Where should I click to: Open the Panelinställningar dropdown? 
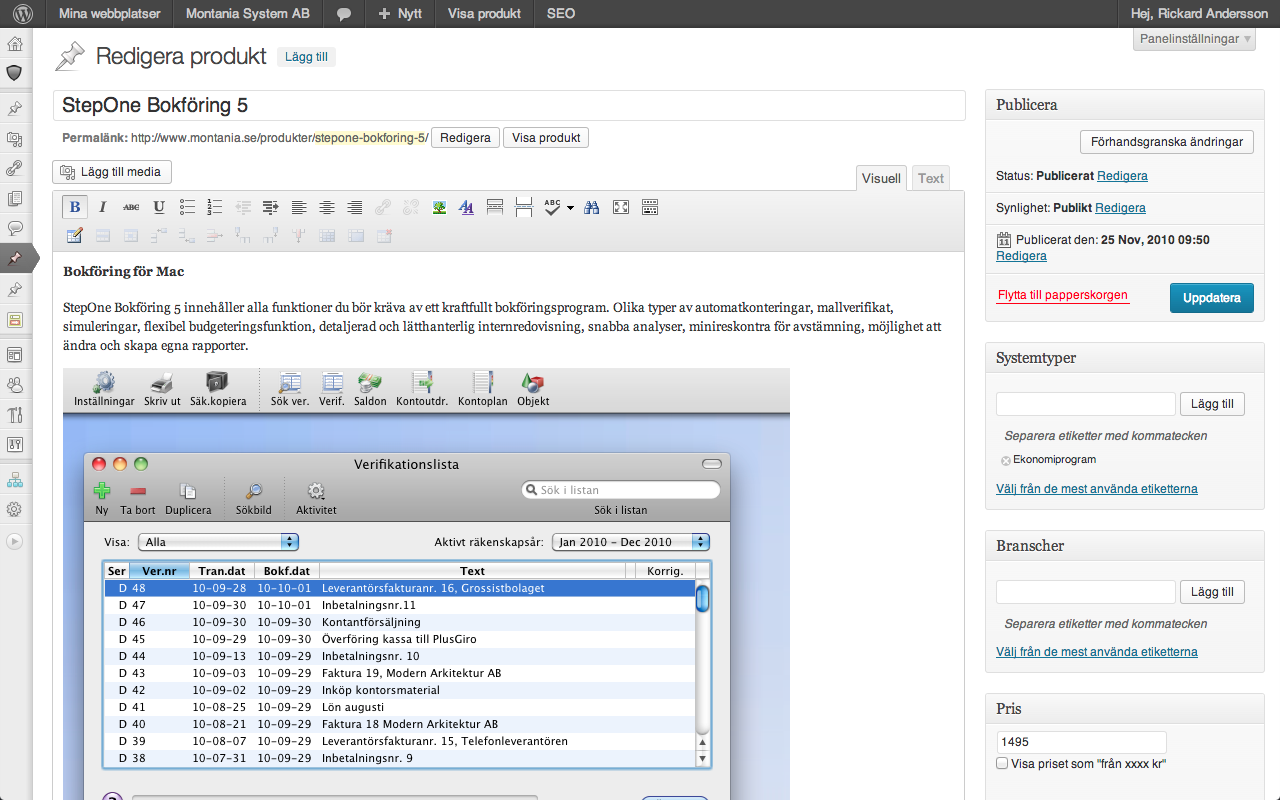point(1194,39)
